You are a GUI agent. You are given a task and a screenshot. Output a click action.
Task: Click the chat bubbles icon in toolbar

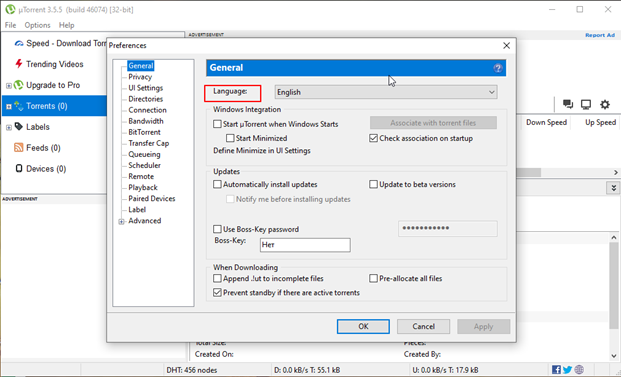(568, 105)
